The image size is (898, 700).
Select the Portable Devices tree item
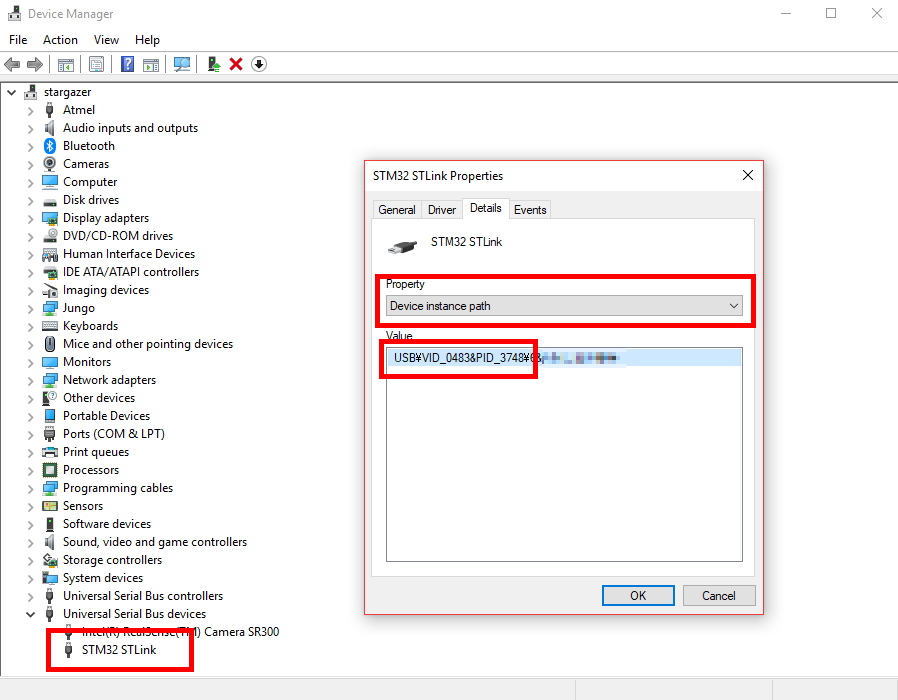coord(107,416)
